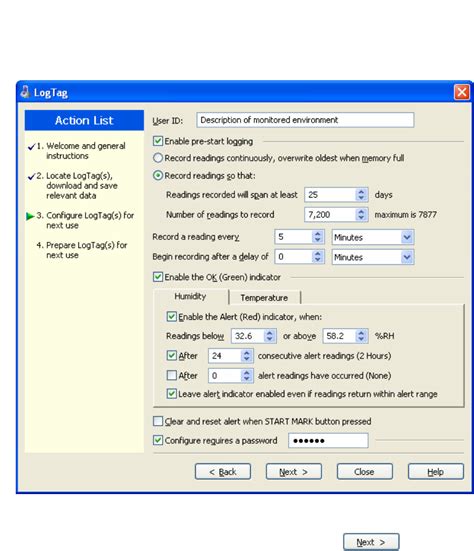Close the LogTag dialog with the red X

click(462, 92)
